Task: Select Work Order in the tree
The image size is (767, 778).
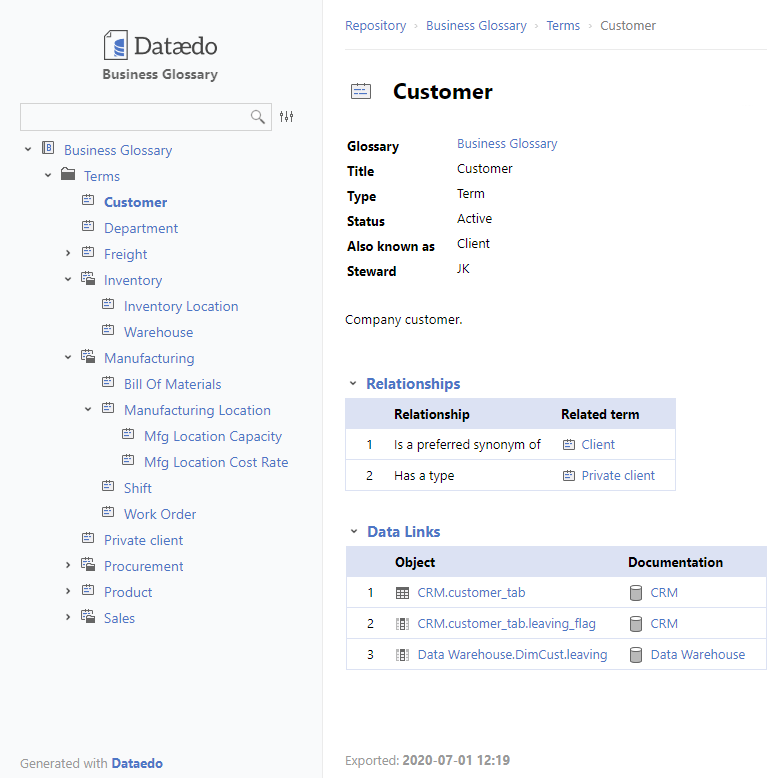Action: pos(160,514)
